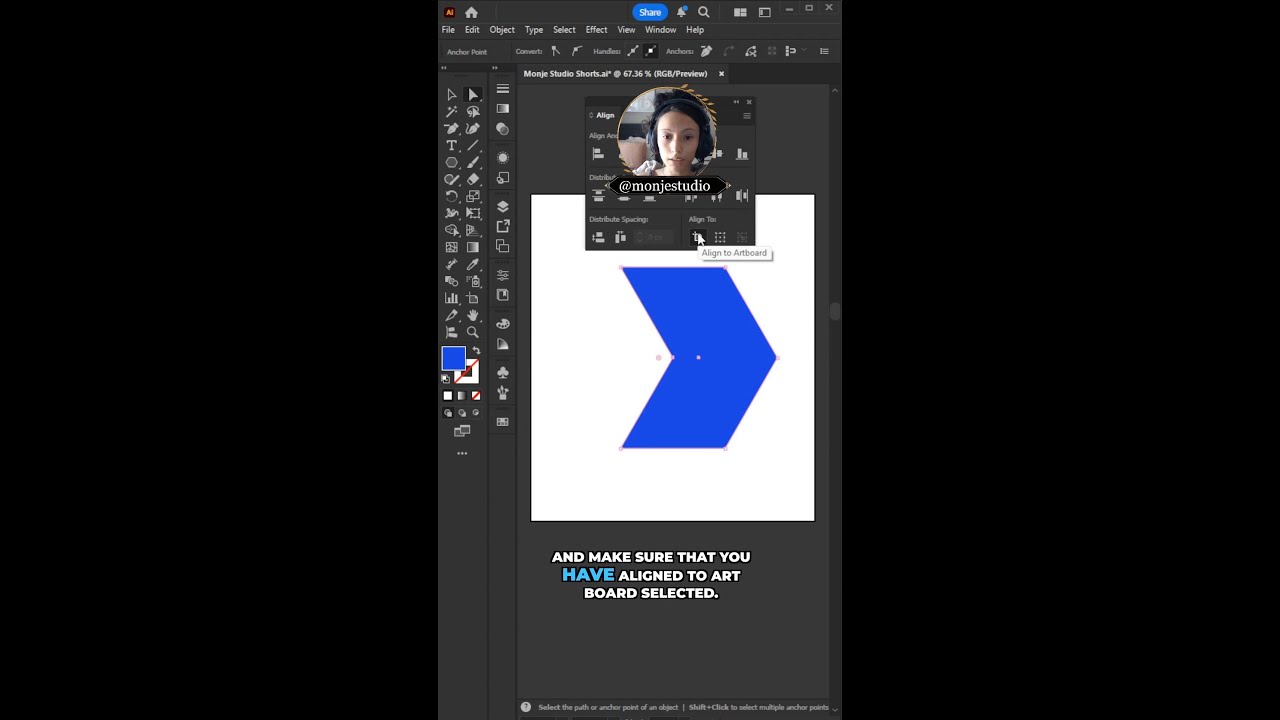
Task: Open the control bar list menu
Action: click(824, 51)
